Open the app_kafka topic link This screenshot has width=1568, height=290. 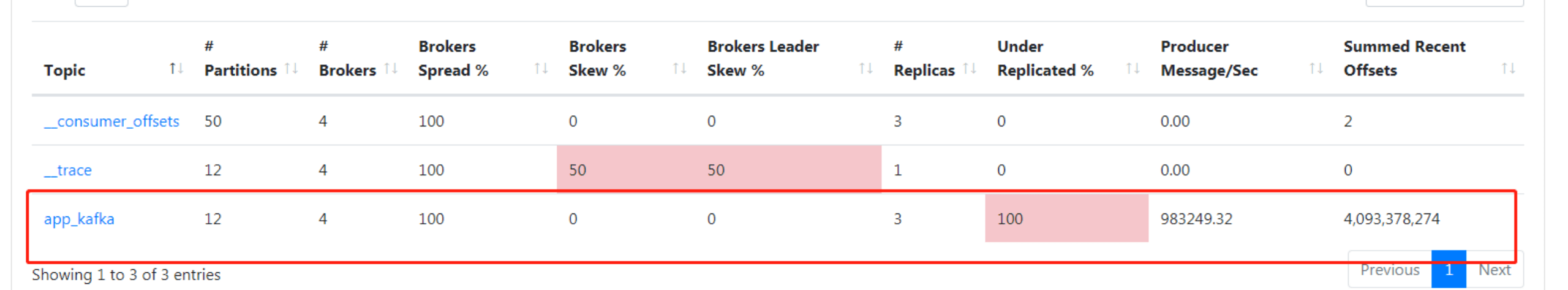click(79, 219)
